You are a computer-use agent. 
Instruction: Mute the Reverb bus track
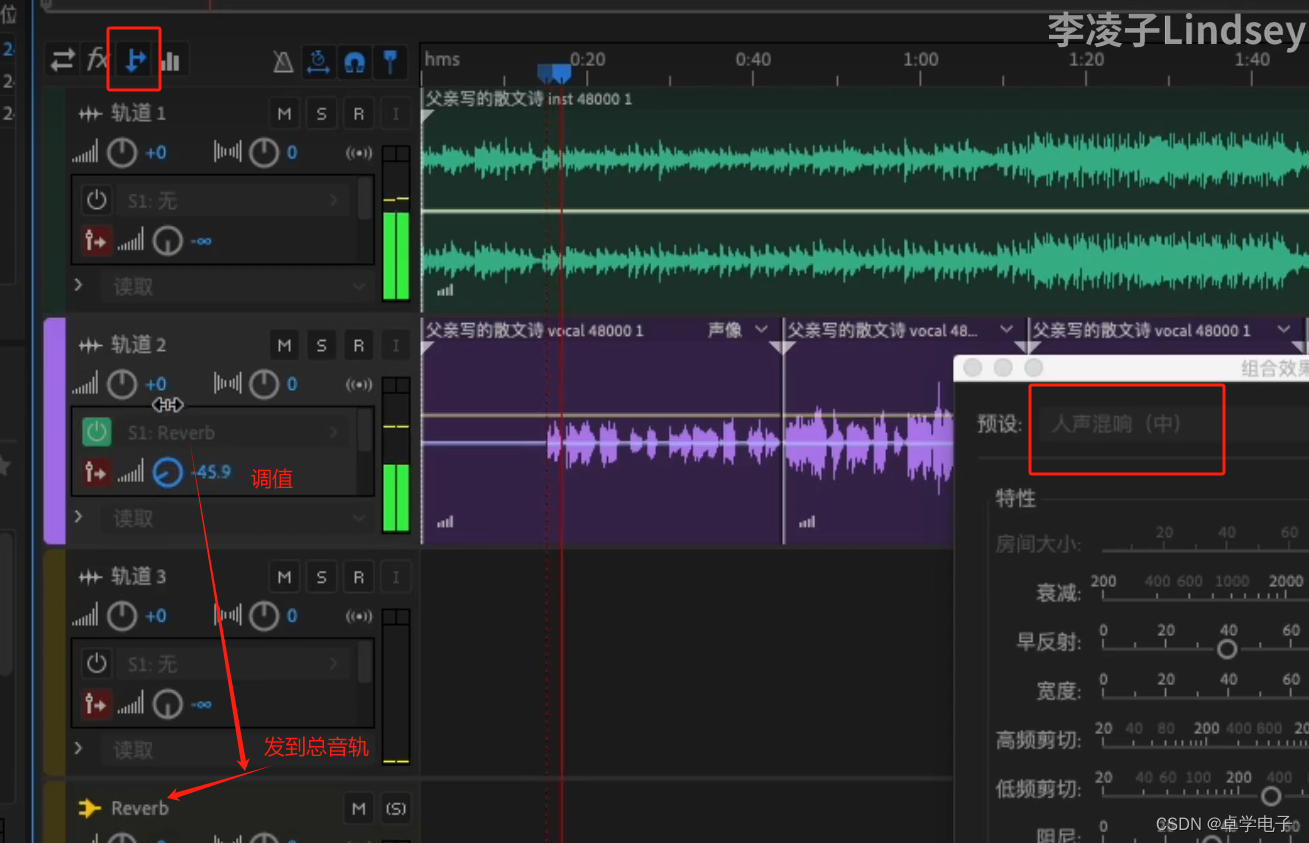[358, 808]
